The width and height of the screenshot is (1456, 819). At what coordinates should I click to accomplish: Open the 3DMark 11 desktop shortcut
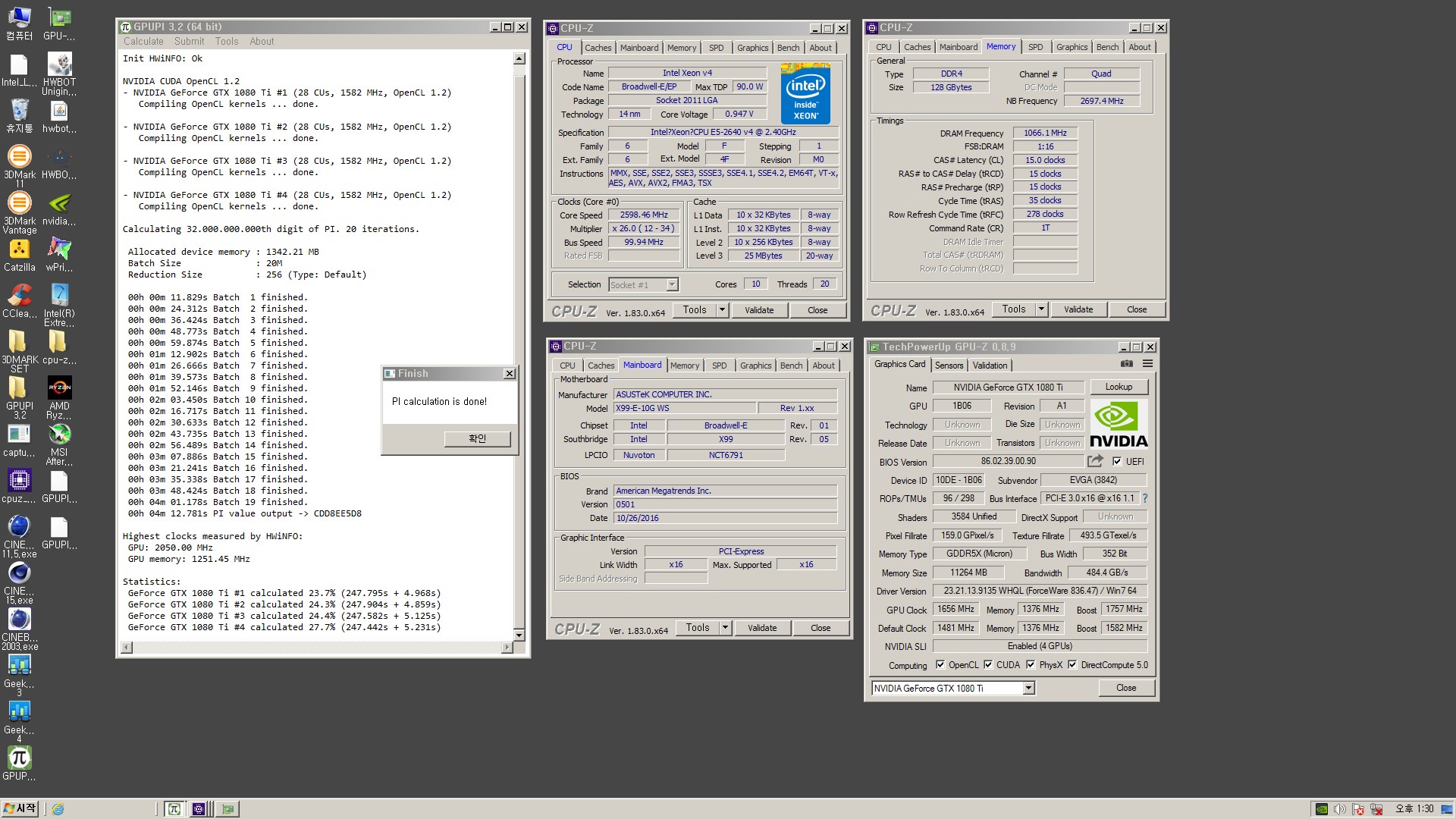[20, 166]
